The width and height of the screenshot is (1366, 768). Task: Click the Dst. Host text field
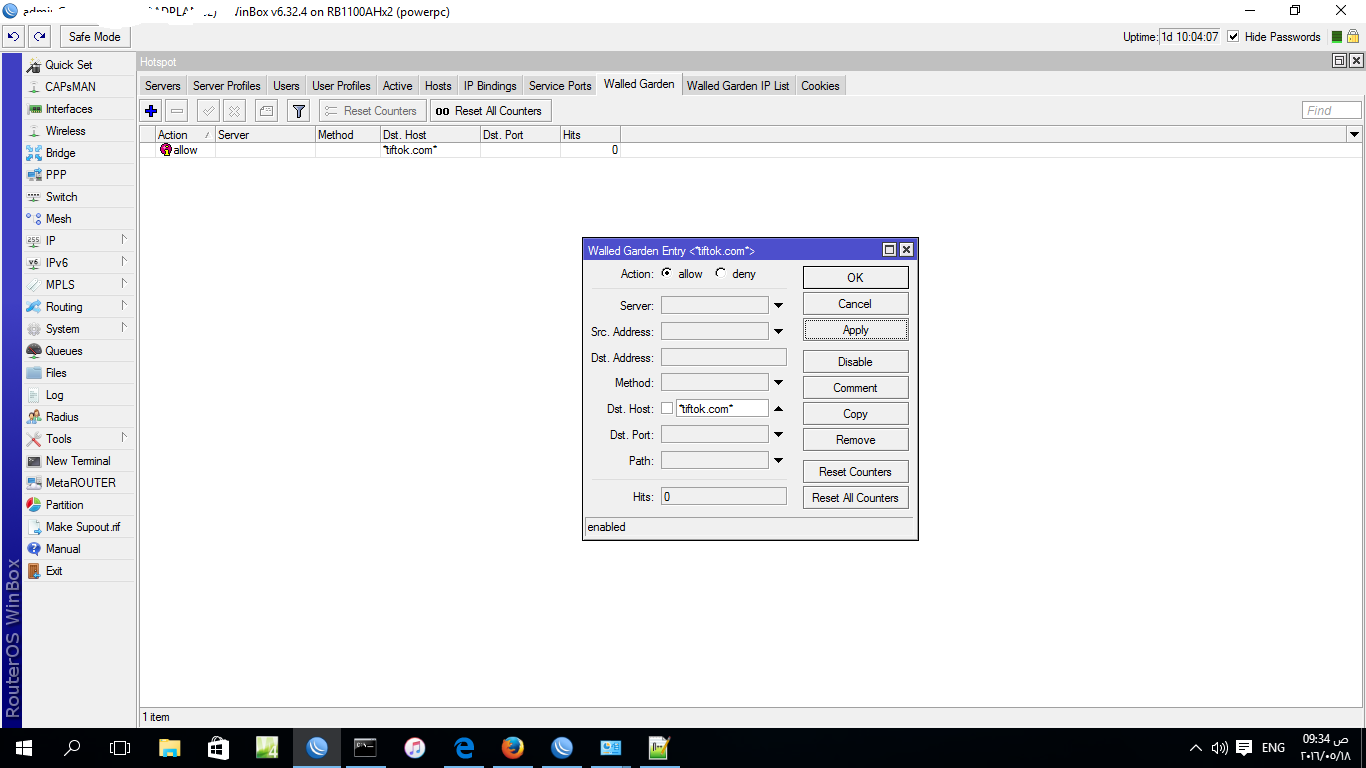pyautogui.click(x=722, y=408)
